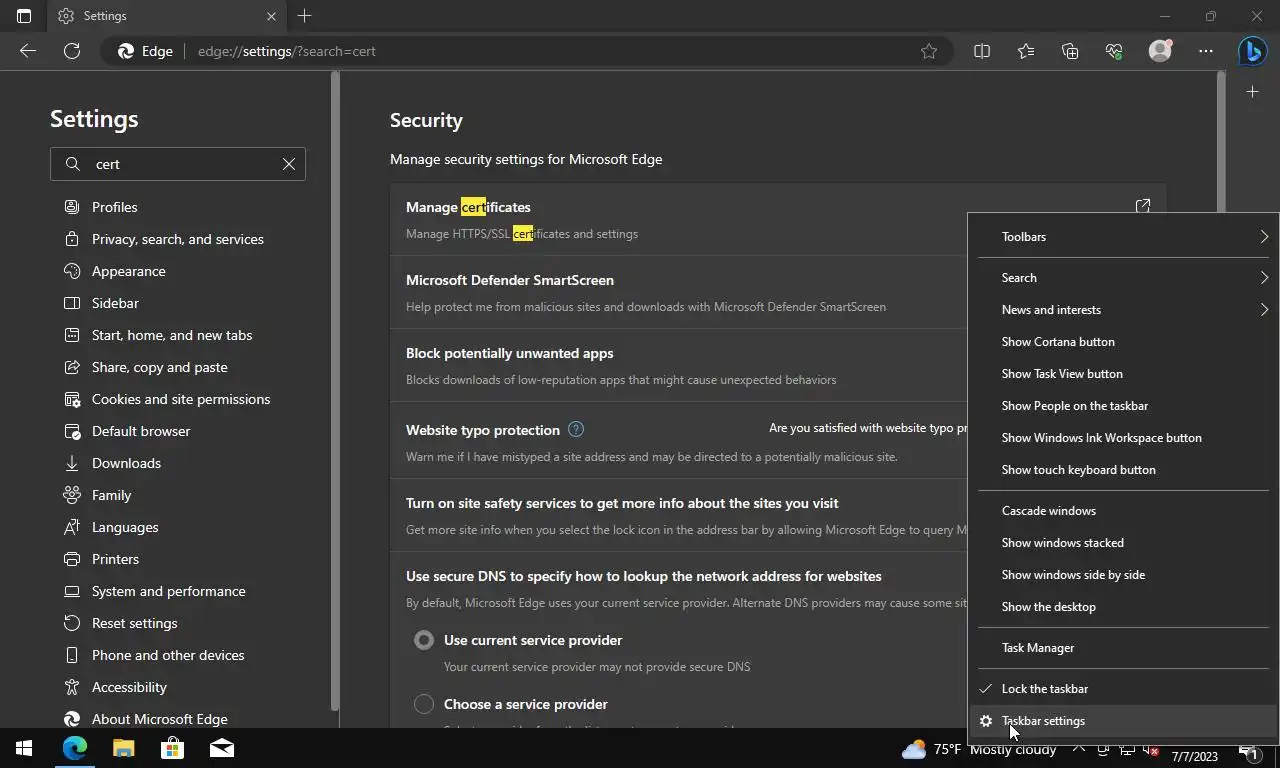Viewport: 1280px width, 768px height.
Task: Close the Settings tab
Action: (x=271, y=16)
